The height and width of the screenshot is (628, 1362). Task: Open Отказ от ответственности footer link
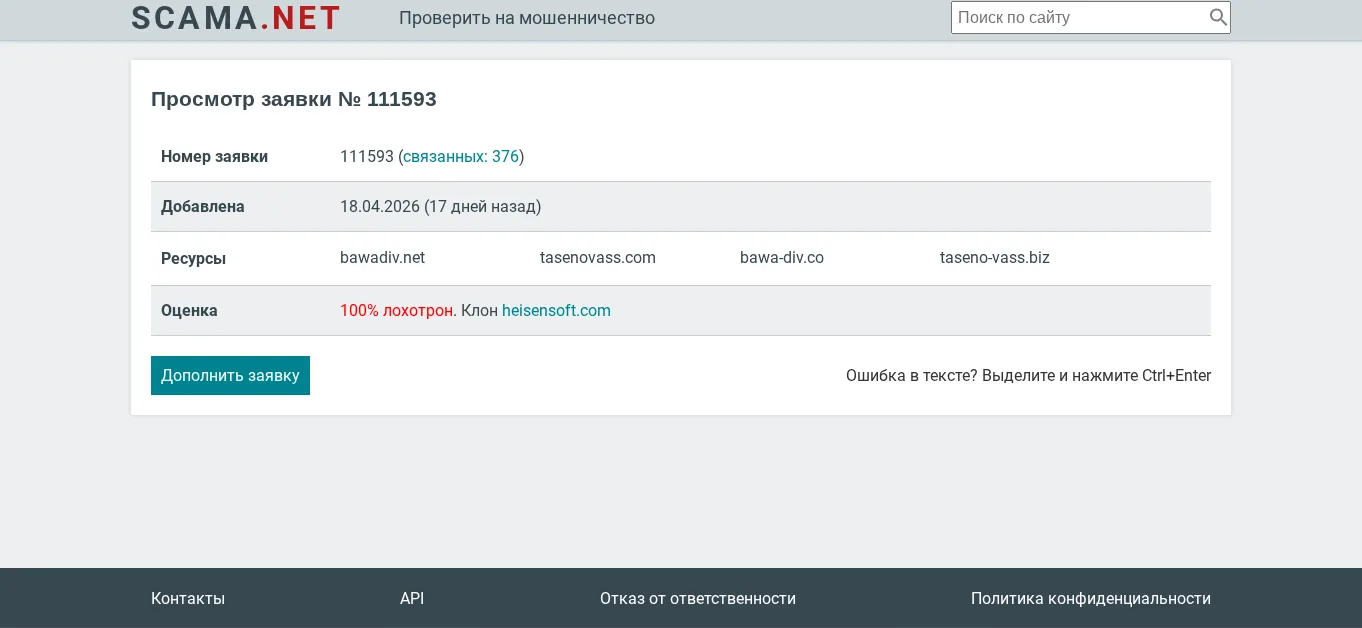[698, 598]
